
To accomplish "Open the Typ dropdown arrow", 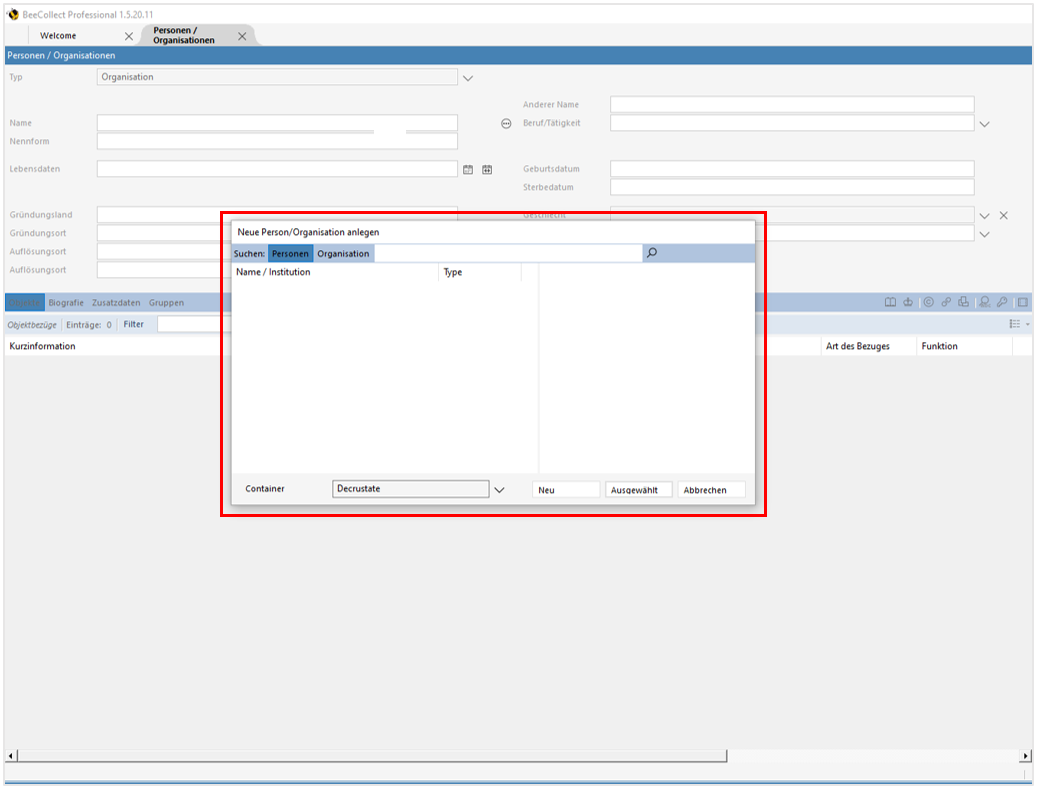I will coord(467,77).
